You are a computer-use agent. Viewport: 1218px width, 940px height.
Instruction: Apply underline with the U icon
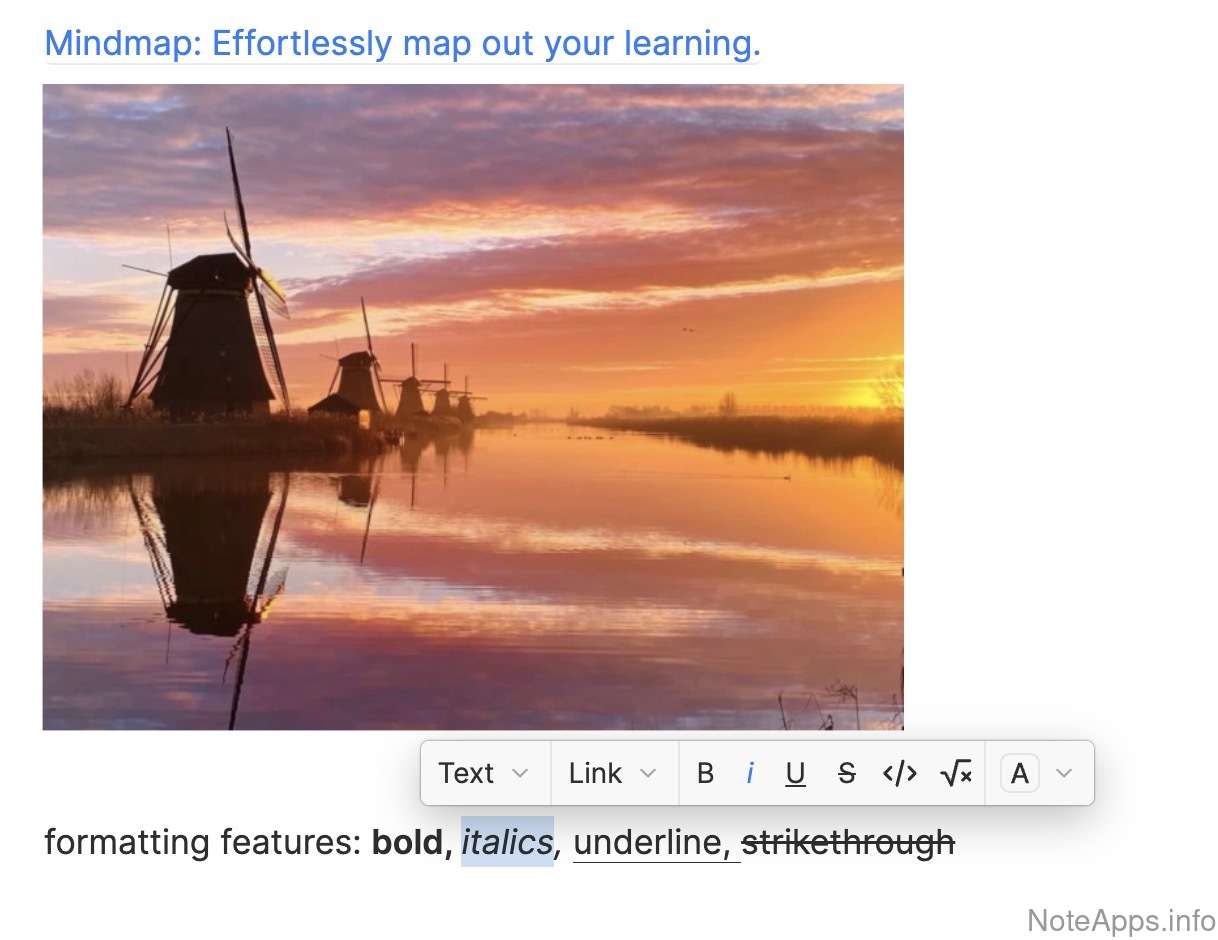pyautogui.click(x=795, y=773)
